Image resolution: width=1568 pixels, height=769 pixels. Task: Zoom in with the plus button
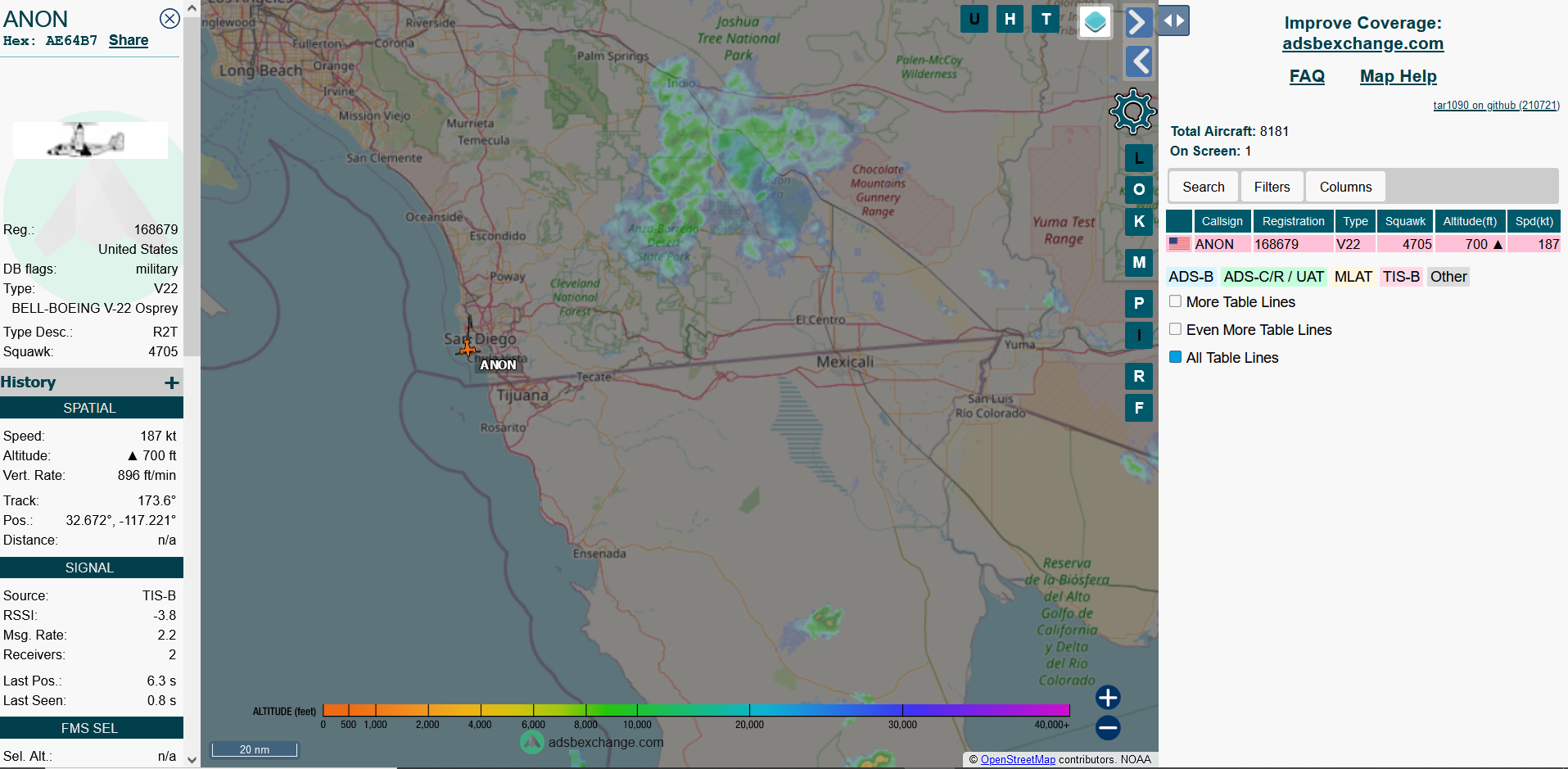(x=1108, y=697)
